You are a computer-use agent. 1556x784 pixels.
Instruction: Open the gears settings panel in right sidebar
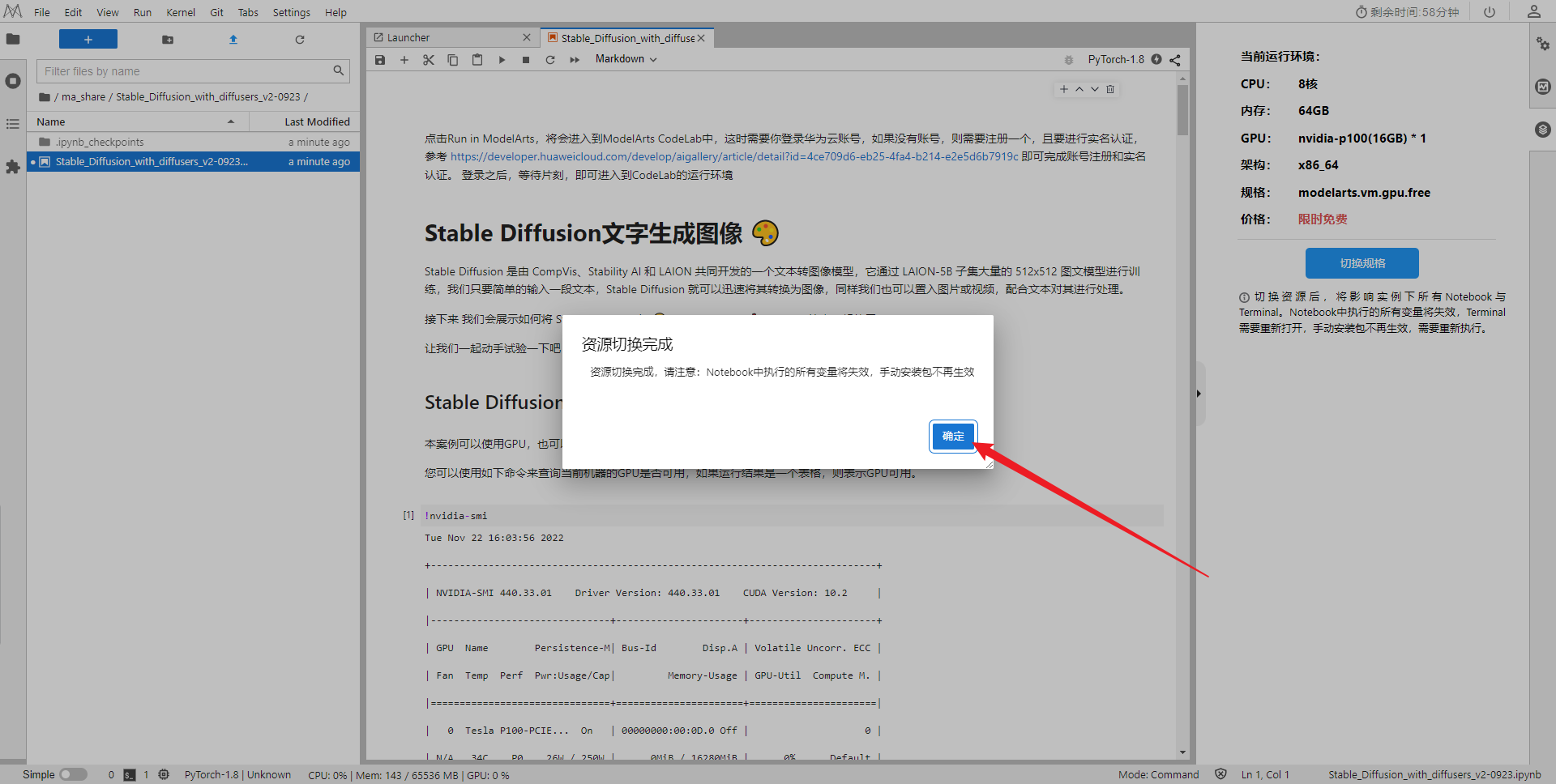tap(1543, 44)
